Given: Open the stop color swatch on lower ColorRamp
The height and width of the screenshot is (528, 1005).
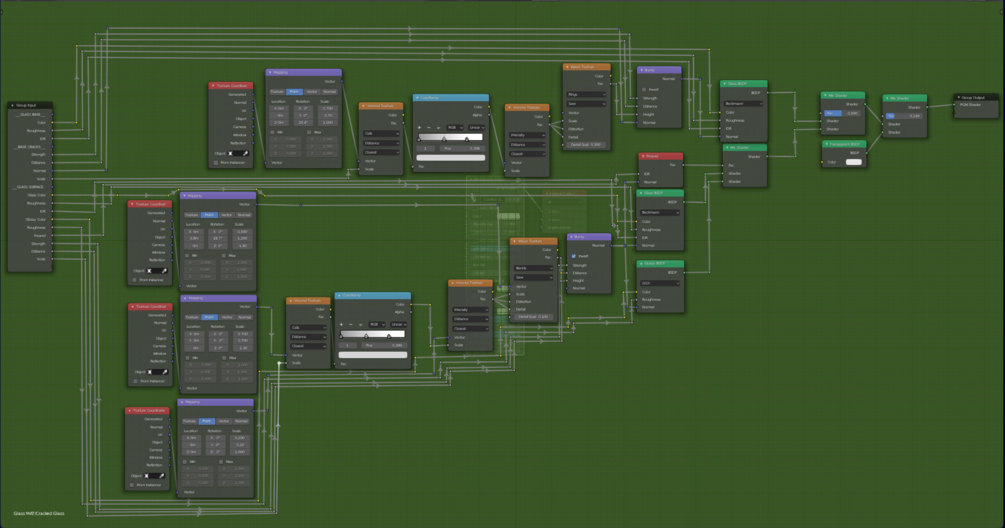Looking at the screenshot, I should click(373, 354).
